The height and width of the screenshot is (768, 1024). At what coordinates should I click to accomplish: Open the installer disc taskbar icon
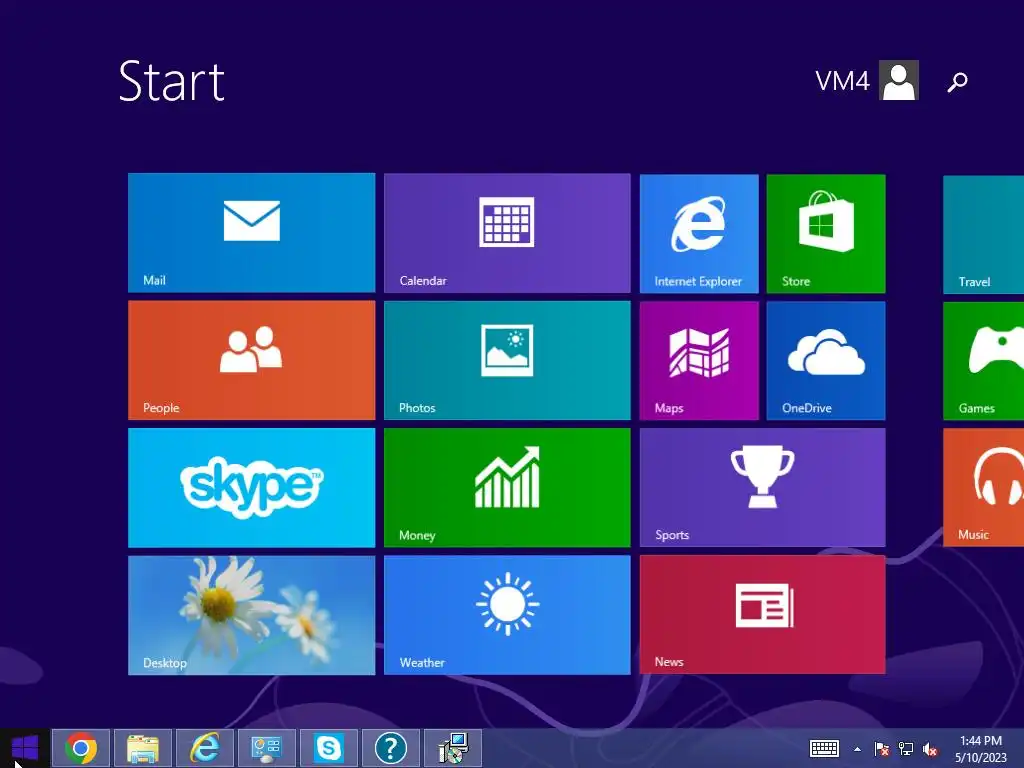pos(453,748)
